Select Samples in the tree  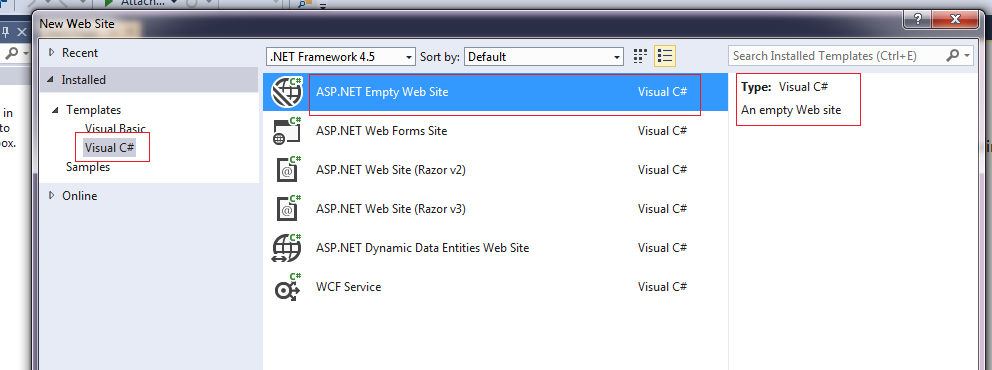pos(88,167)
